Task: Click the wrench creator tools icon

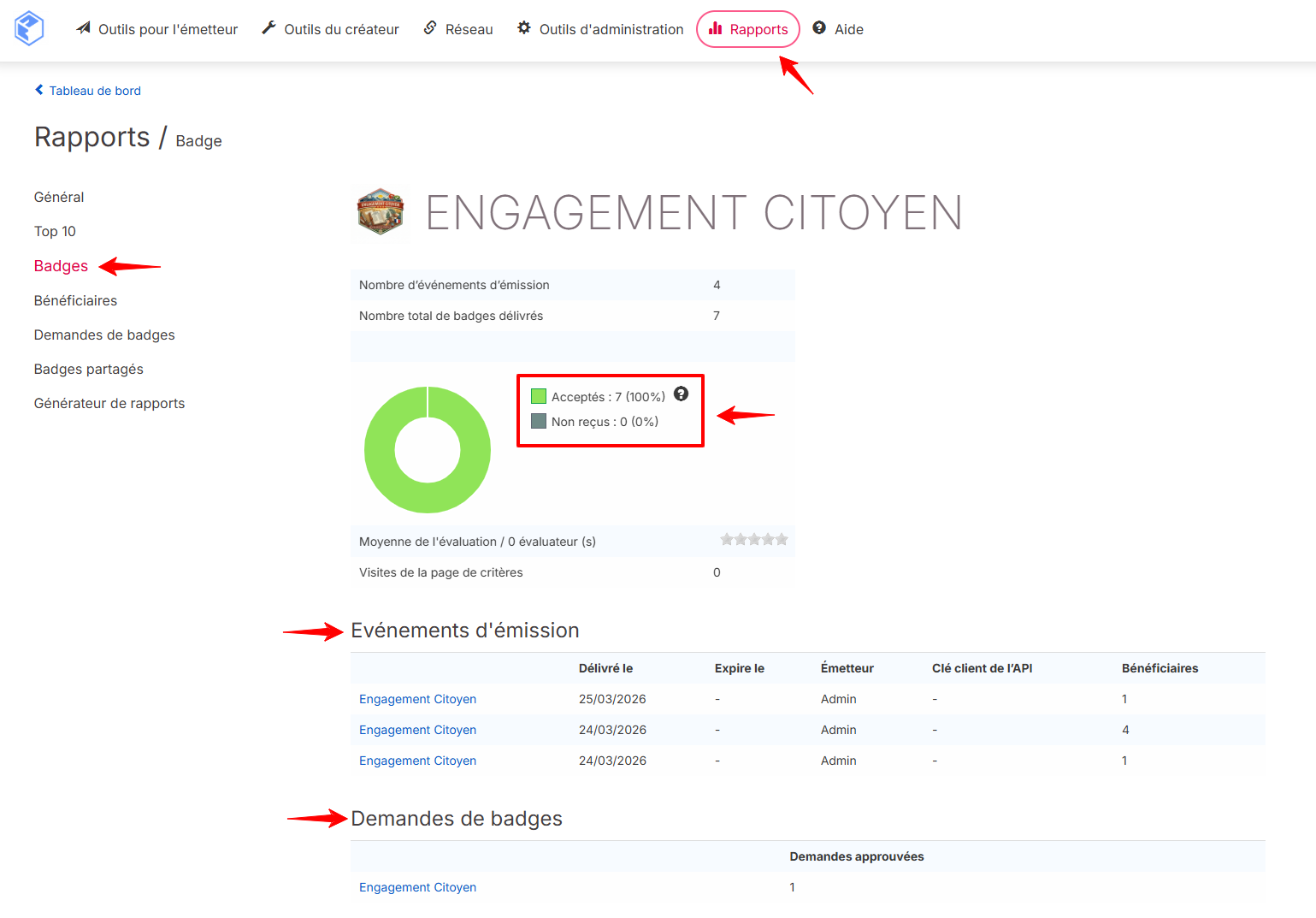Action: pyautogui.click(x=269, y=28)
